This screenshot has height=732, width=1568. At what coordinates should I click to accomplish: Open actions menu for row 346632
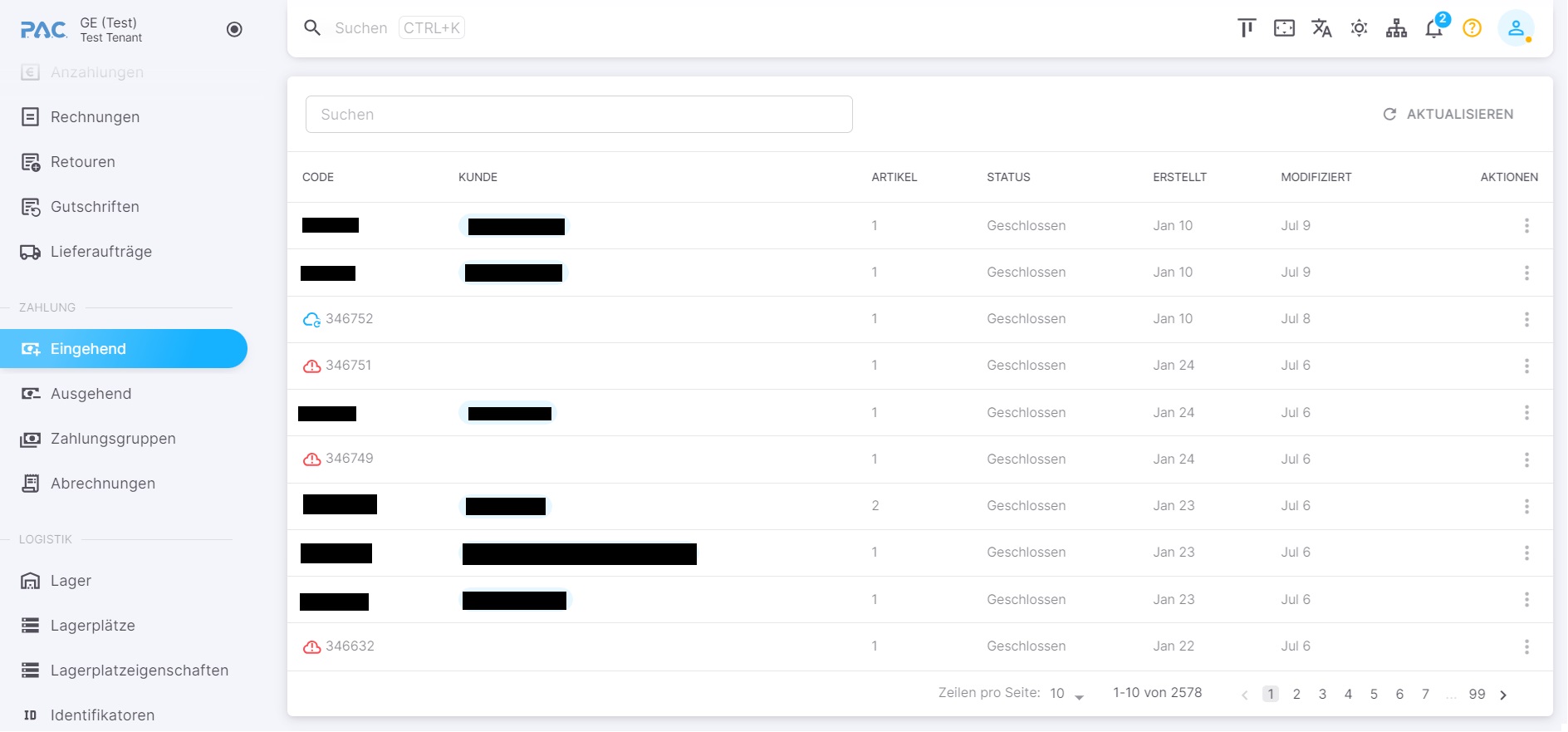[1526, 646]
